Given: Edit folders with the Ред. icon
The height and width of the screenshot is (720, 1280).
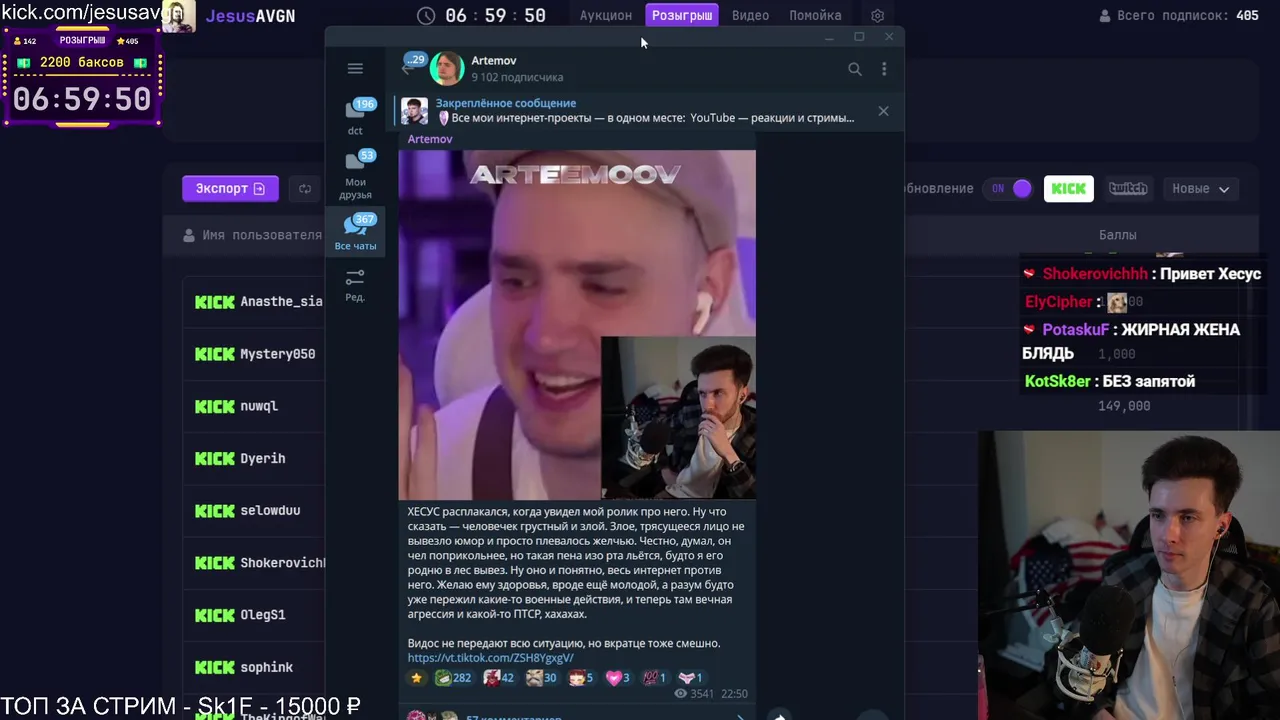Looking at the screenshot, I should pos(355,285).
